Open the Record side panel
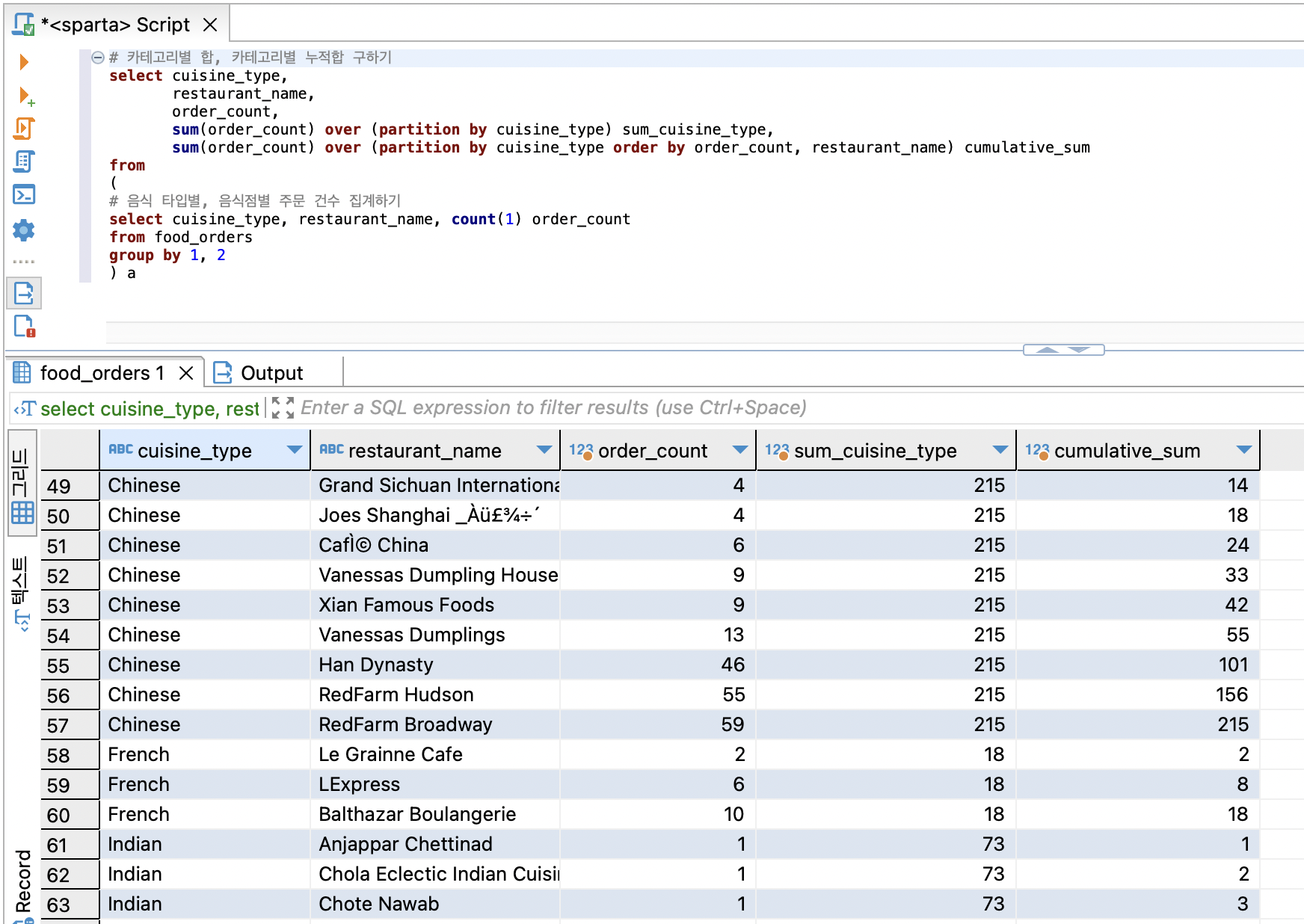1304x924 pixels. 22,882
